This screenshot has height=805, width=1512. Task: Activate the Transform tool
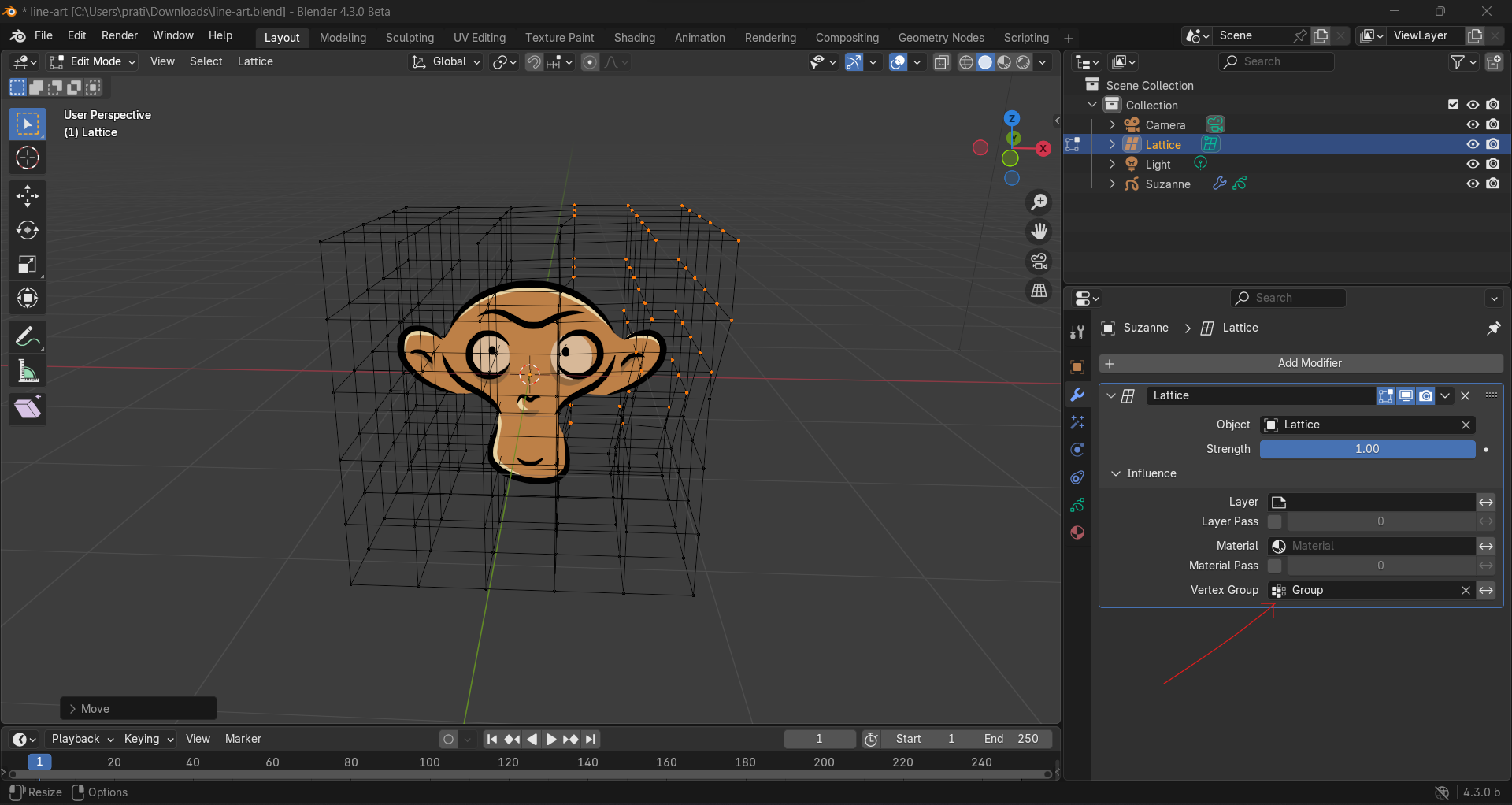click(x=28, y=298)
